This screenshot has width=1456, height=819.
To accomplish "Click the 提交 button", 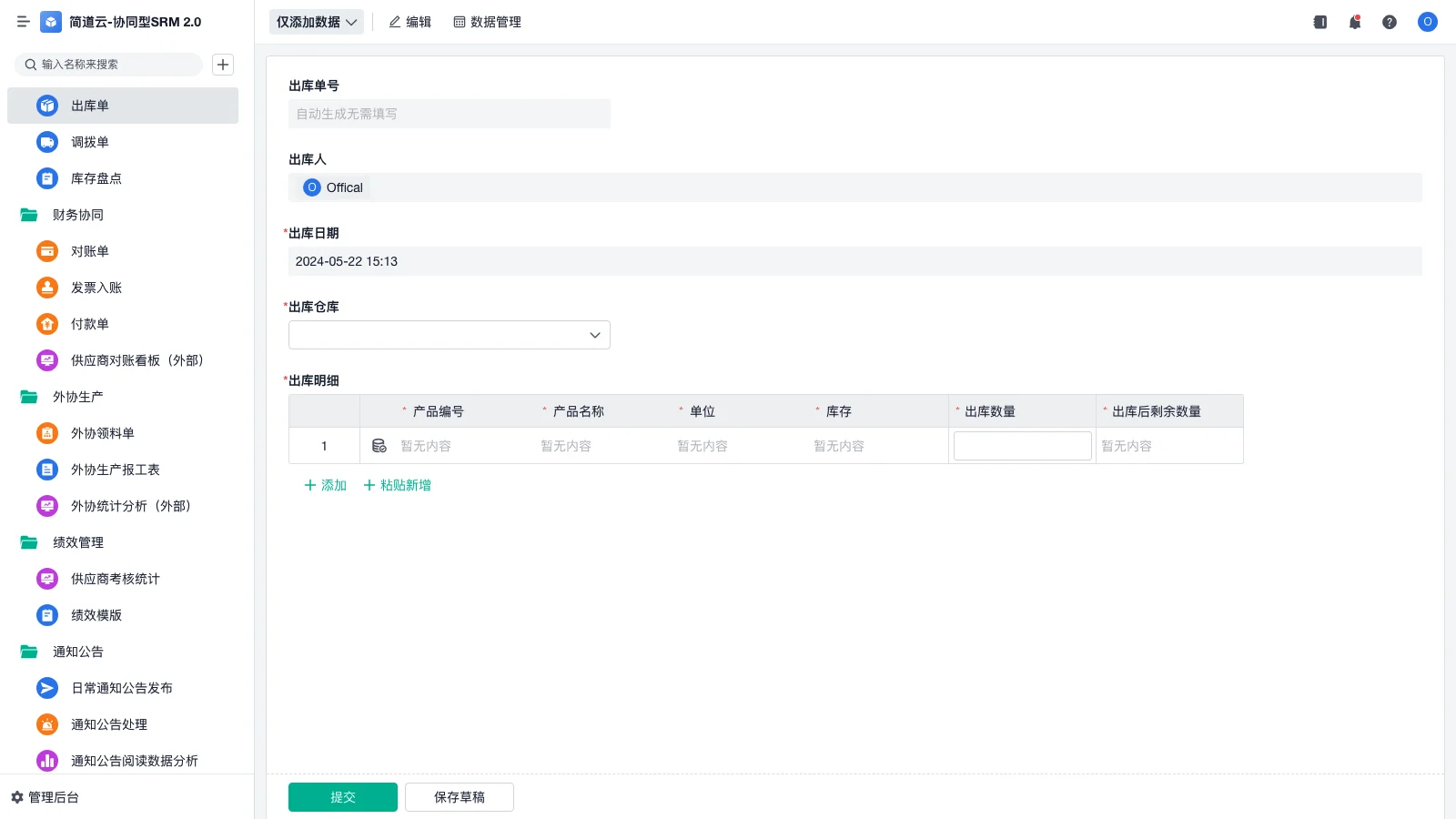I will pos(343,797).
